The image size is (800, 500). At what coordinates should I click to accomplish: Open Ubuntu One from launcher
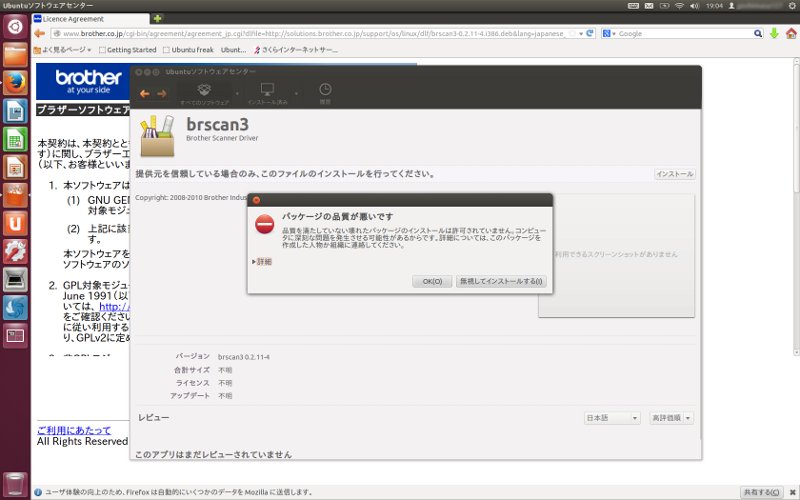[15, 223]
